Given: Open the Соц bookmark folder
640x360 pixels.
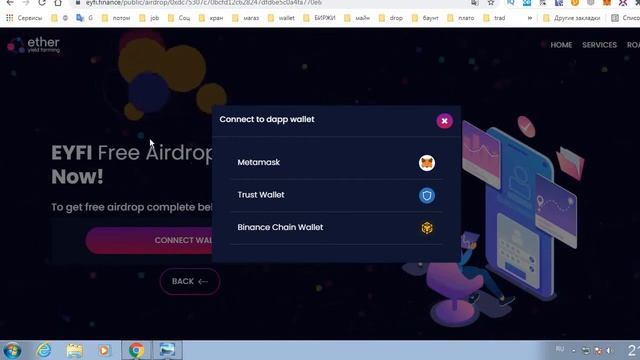Looking at the screenshot, I should coord(179,18).
